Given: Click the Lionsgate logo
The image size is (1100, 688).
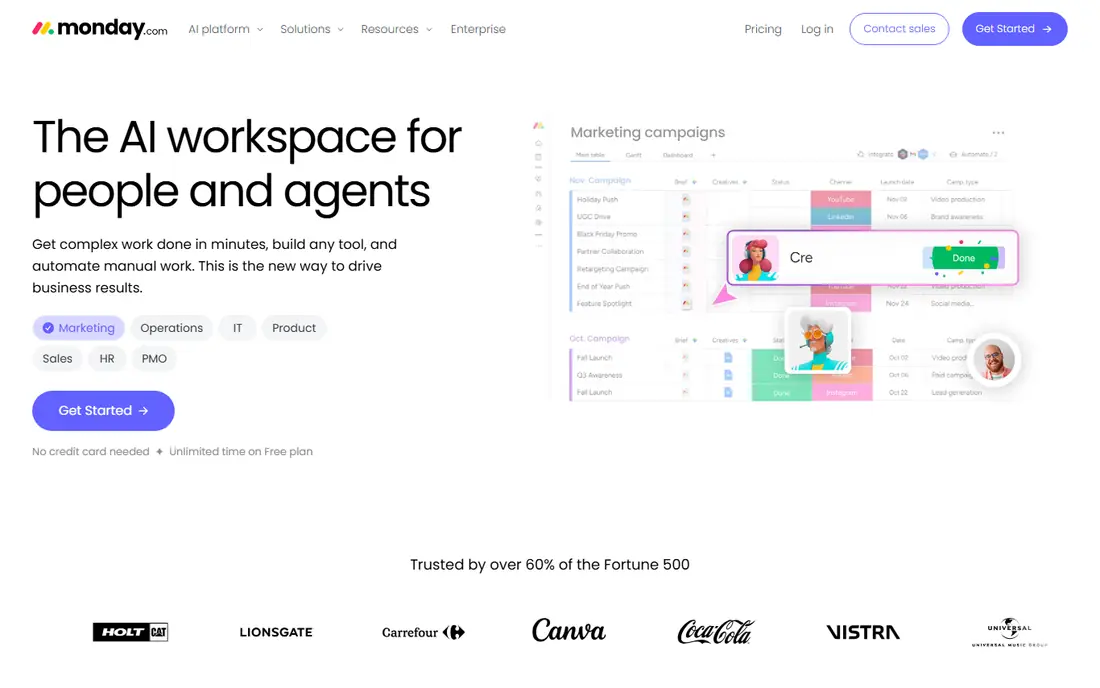Looking at the screenshot, I should click(x=276, y=632).
